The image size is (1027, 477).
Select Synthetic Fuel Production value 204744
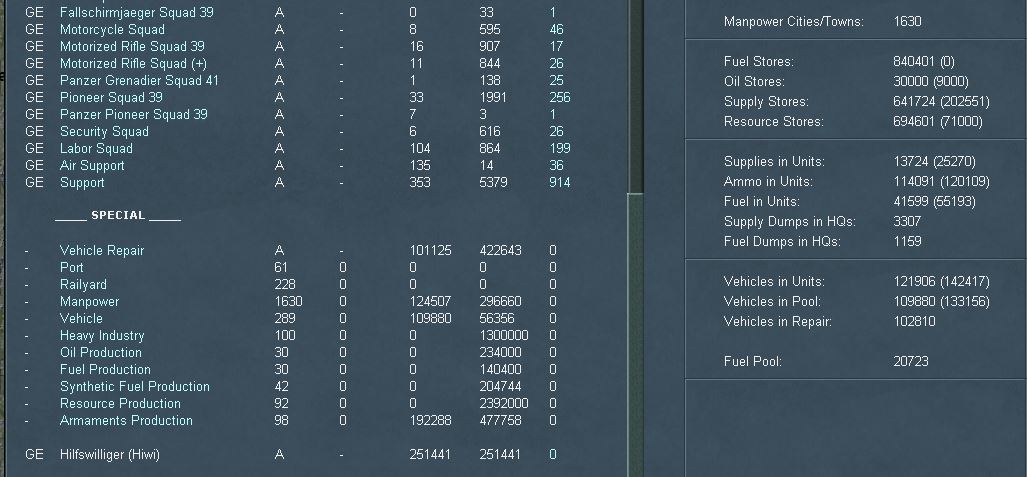pyautogui.click(x=500, y=387)
